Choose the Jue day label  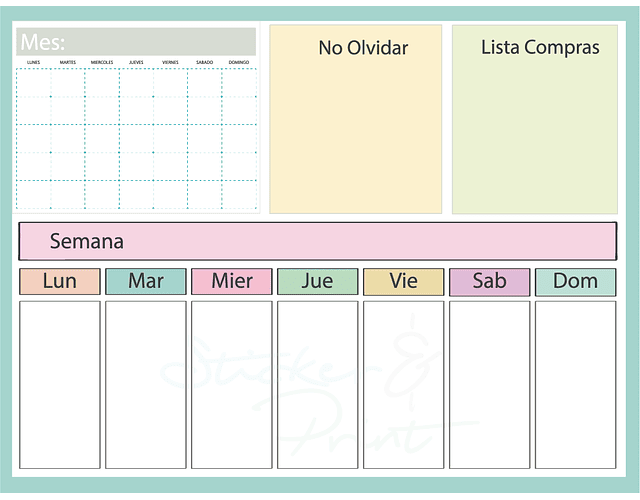coord(317,281)
